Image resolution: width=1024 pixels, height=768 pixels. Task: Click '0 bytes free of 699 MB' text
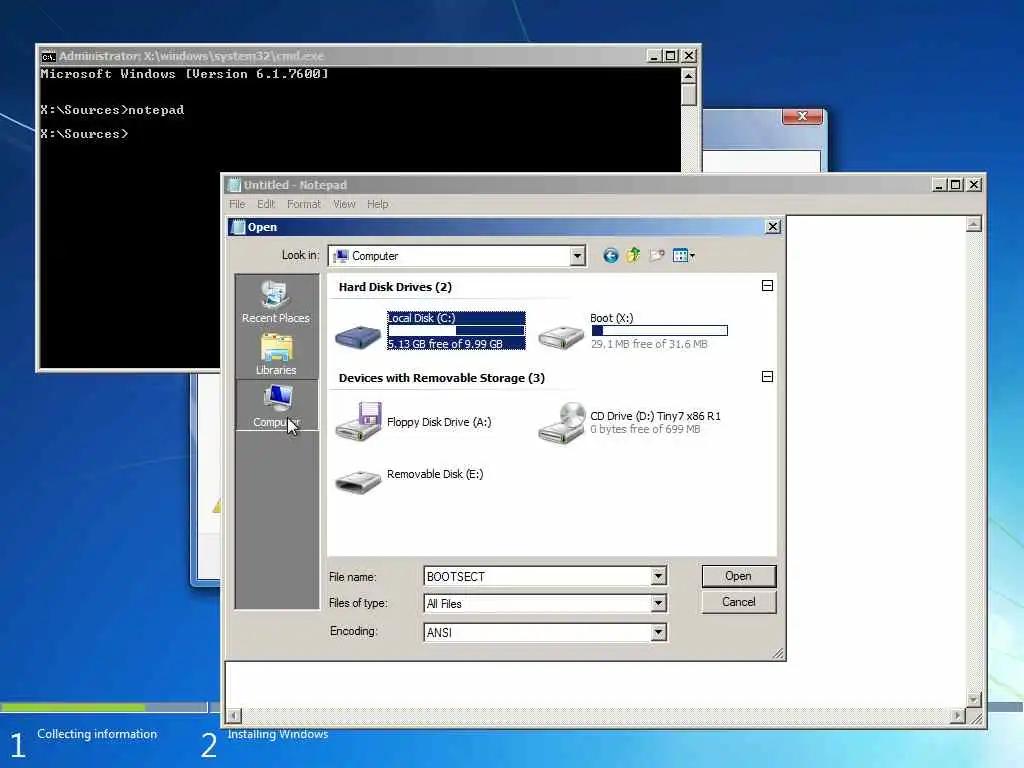645,429
